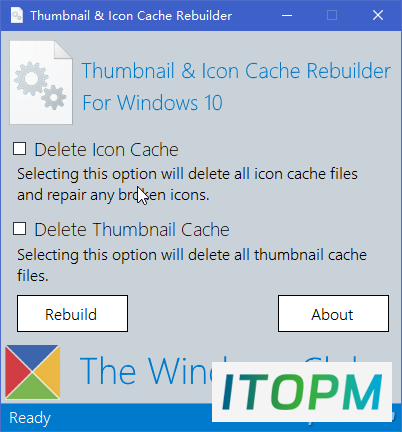Click the icon cache description text

pyautogui.click(x=187, y=184)
